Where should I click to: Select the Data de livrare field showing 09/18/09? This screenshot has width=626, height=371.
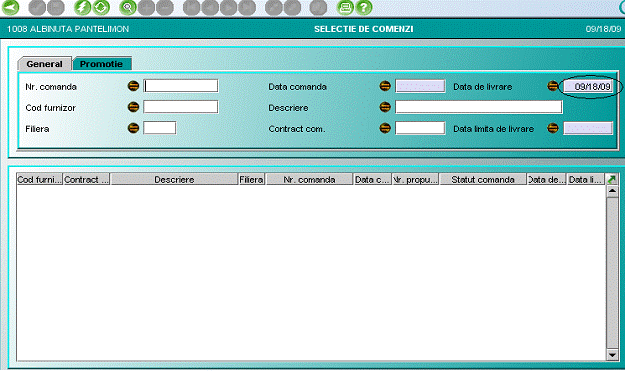(x=588, y=86)
